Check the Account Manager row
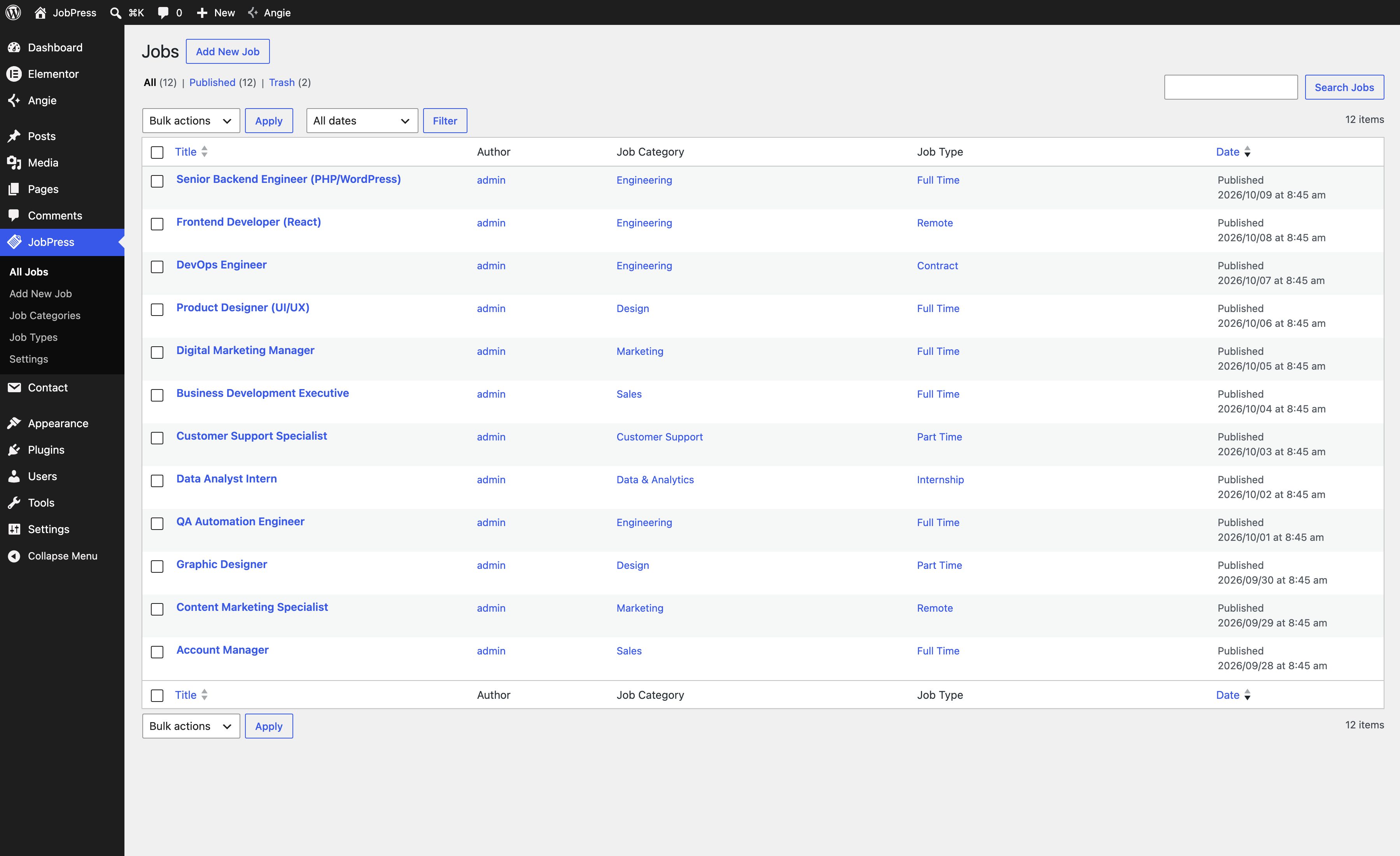This screenshot has height=856, width=1400. [157, 652]
